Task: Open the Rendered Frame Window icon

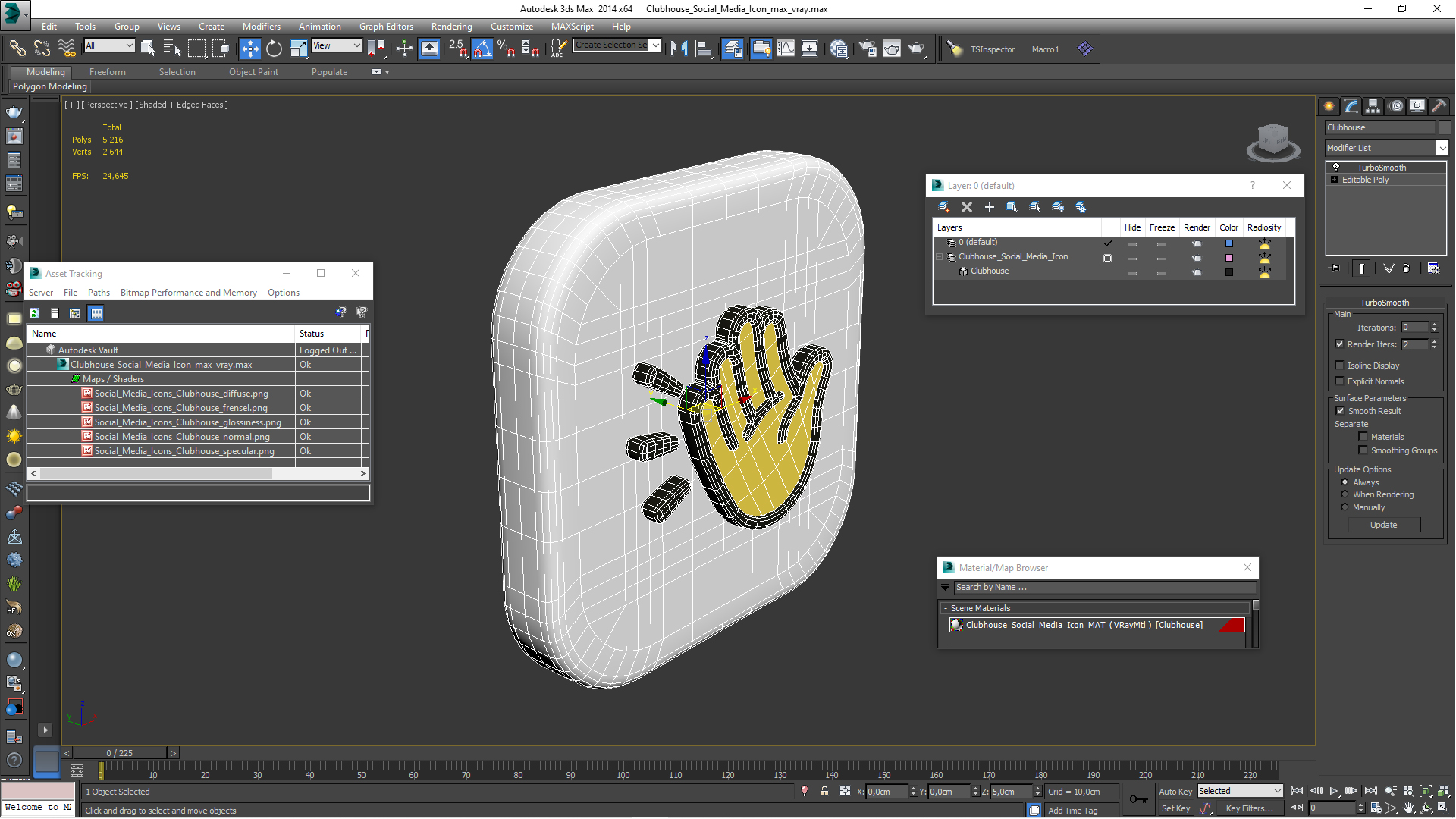Action: 892,49
